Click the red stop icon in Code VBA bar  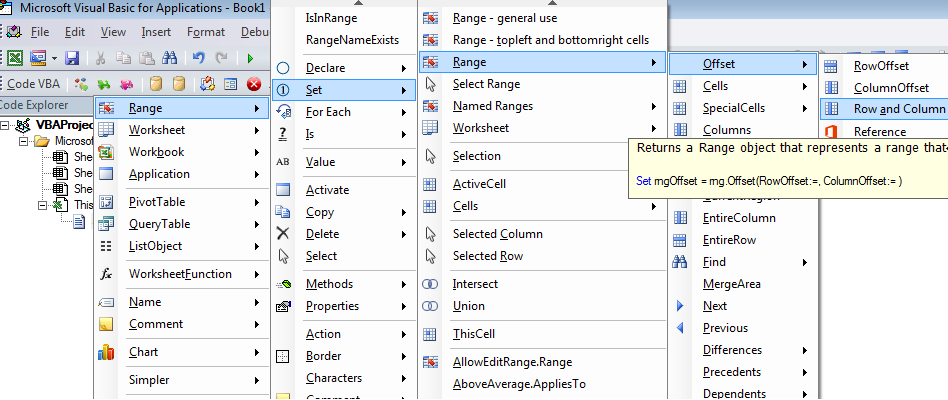click(x=254, y=84)
